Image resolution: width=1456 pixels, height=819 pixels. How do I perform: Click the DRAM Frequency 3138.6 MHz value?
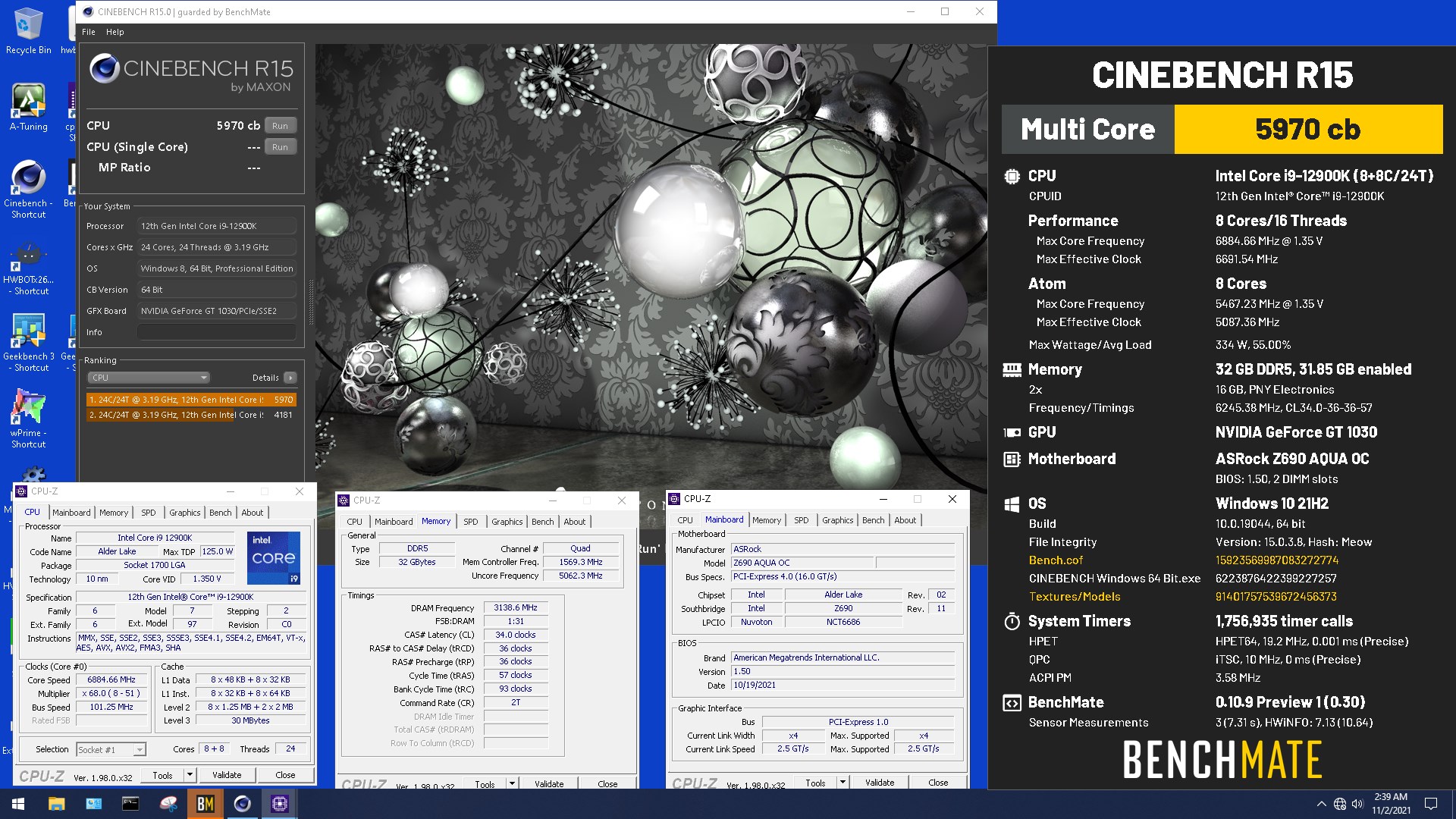coord(516,608)
